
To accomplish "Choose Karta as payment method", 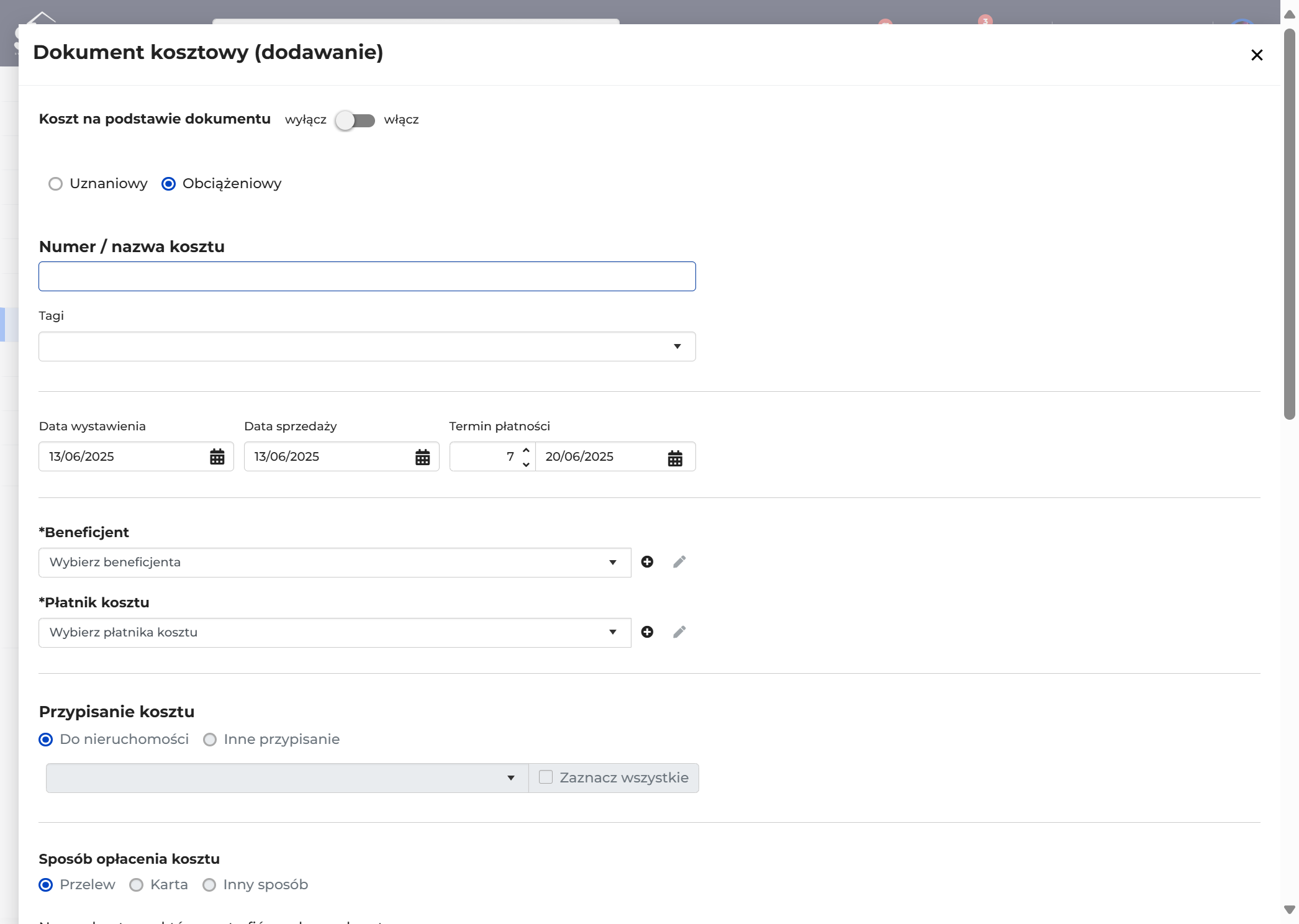I will coord(136,885).
